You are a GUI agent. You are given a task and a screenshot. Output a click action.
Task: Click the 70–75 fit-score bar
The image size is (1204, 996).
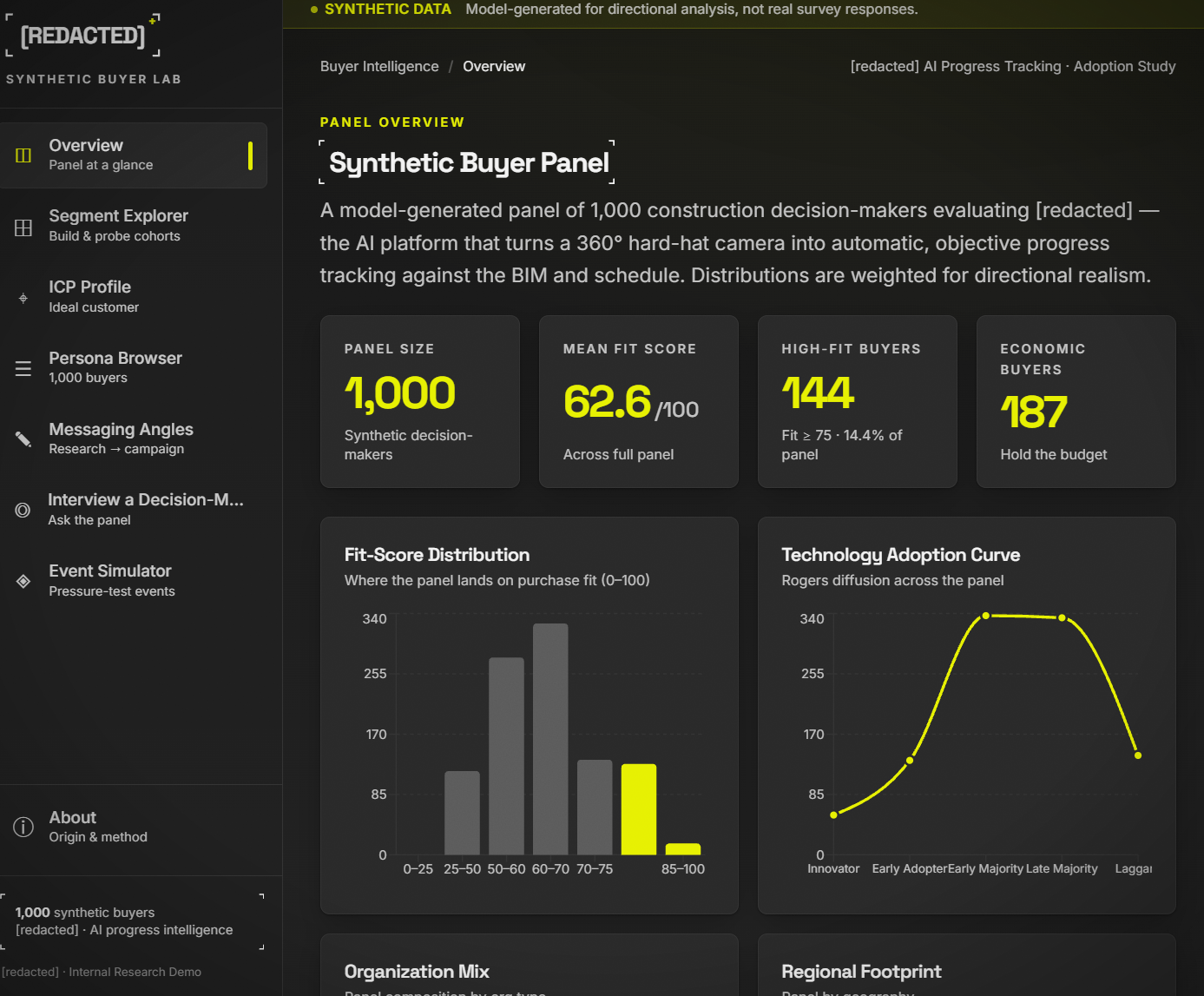(x=595, y=808)
